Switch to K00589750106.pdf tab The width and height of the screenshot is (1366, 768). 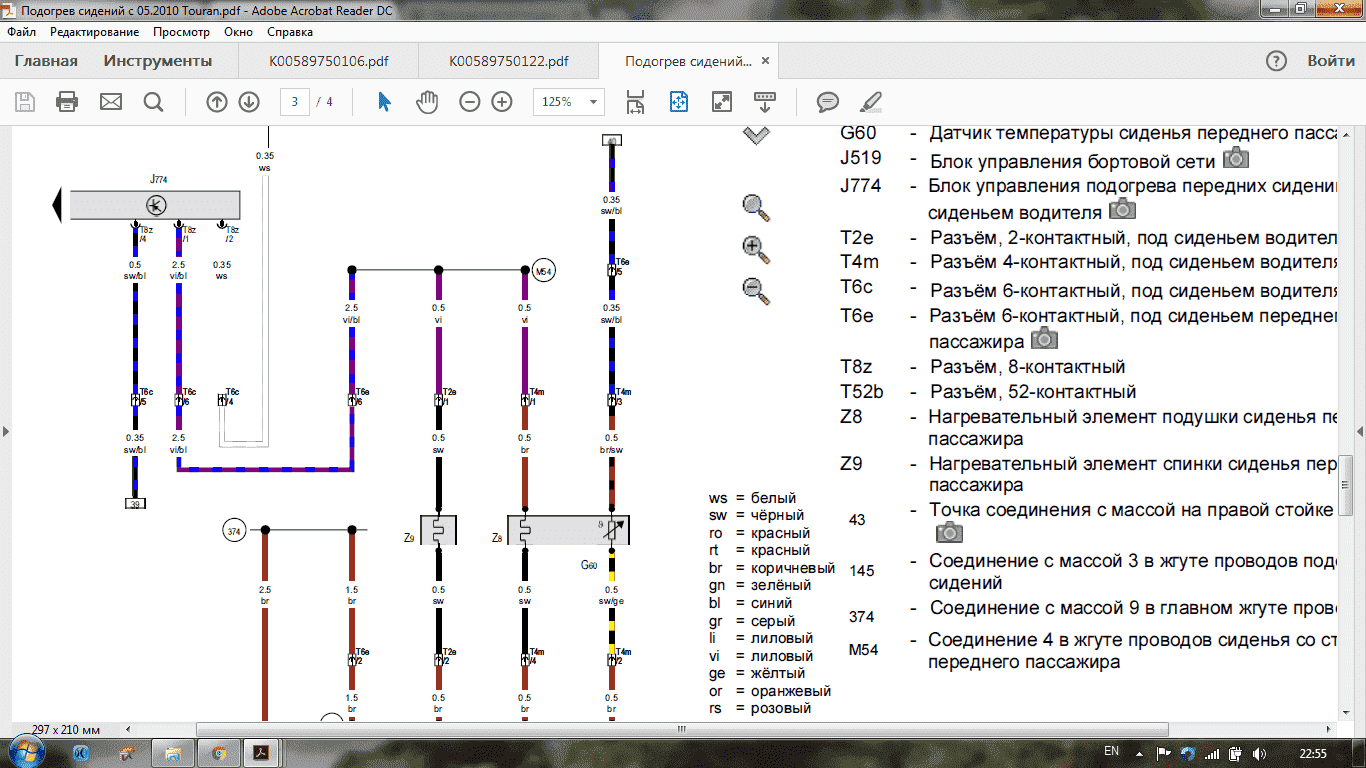pyautogui.click(x=329, y=61)
